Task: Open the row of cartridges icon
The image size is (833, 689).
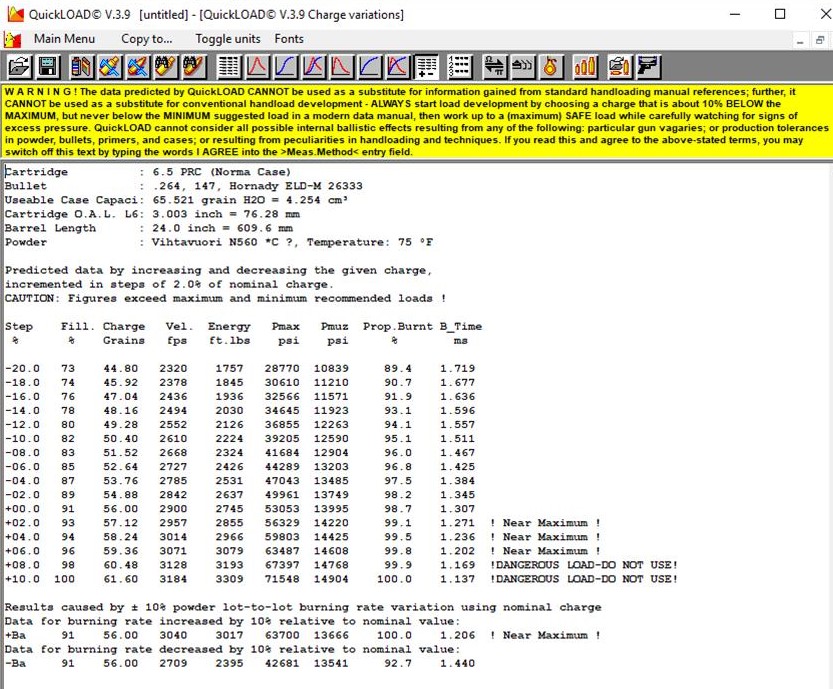Action: (585, 67)
